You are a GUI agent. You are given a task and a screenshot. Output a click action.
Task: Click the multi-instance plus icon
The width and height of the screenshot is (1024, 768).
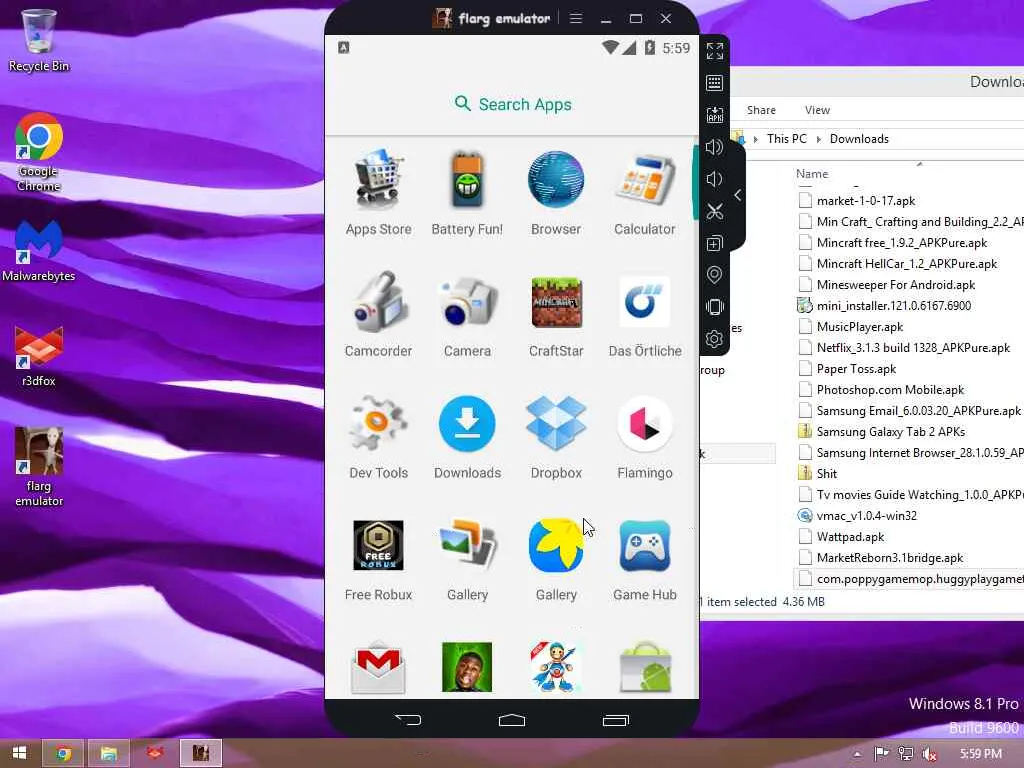[x=714, y=244]
